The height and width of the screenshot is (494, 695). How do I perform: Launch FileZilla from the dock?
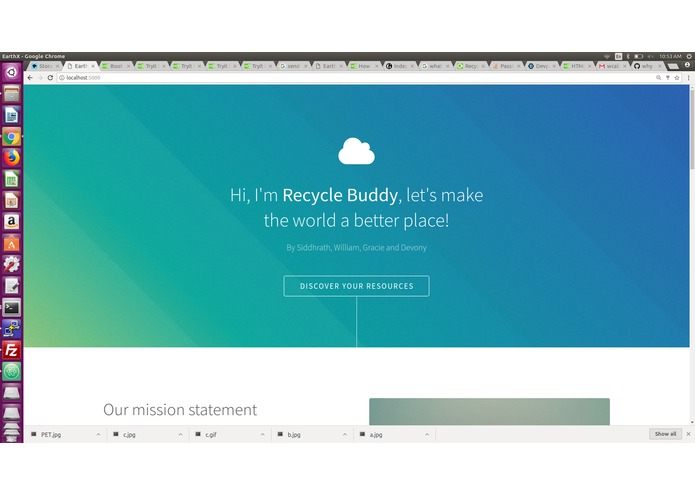coord(12,350)
